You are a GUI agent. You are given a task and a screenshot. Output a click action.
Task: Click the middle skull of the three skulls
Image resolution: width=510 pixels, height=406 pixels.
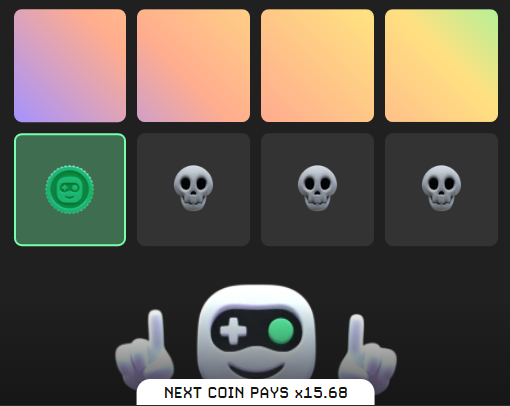[x=317, y=188]
